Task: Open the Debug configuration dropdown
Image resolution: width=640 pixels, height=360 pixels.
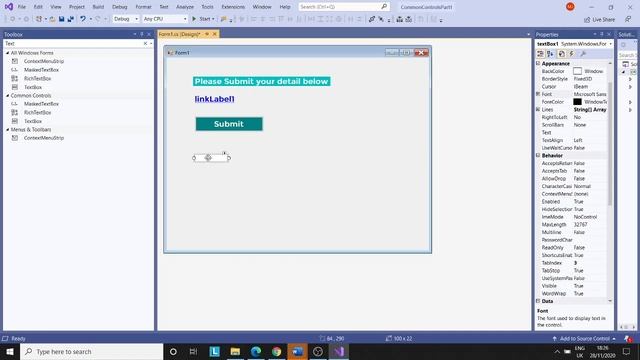Action: [x=136, y=19]
